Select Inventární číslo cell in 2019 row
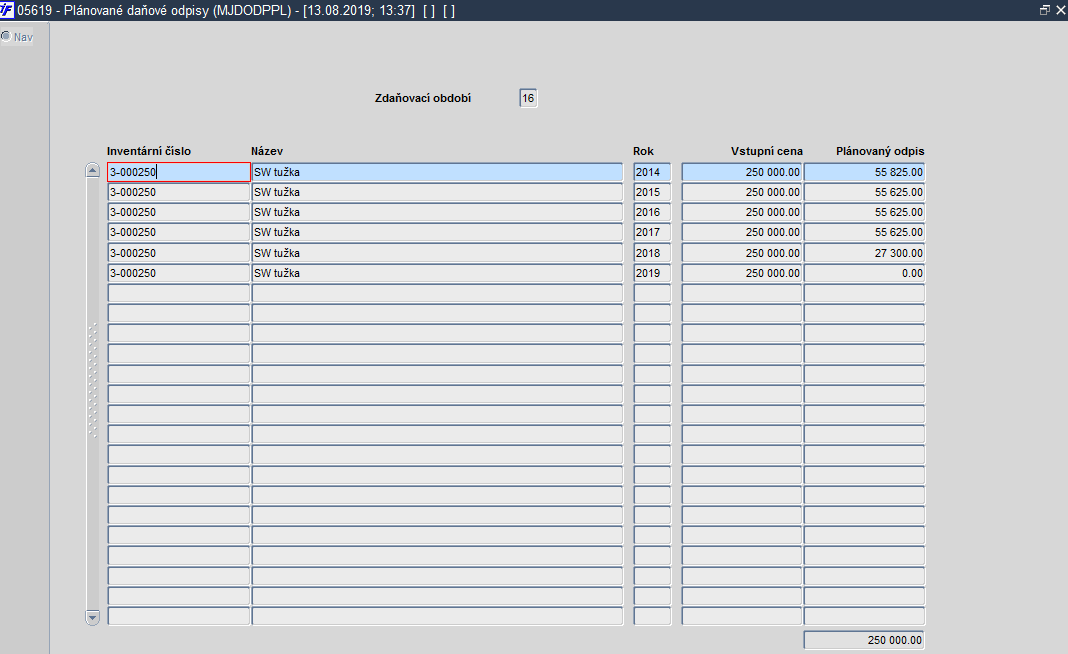The width and height of the screenshot is (1068, 654). [x=179, y=273]
